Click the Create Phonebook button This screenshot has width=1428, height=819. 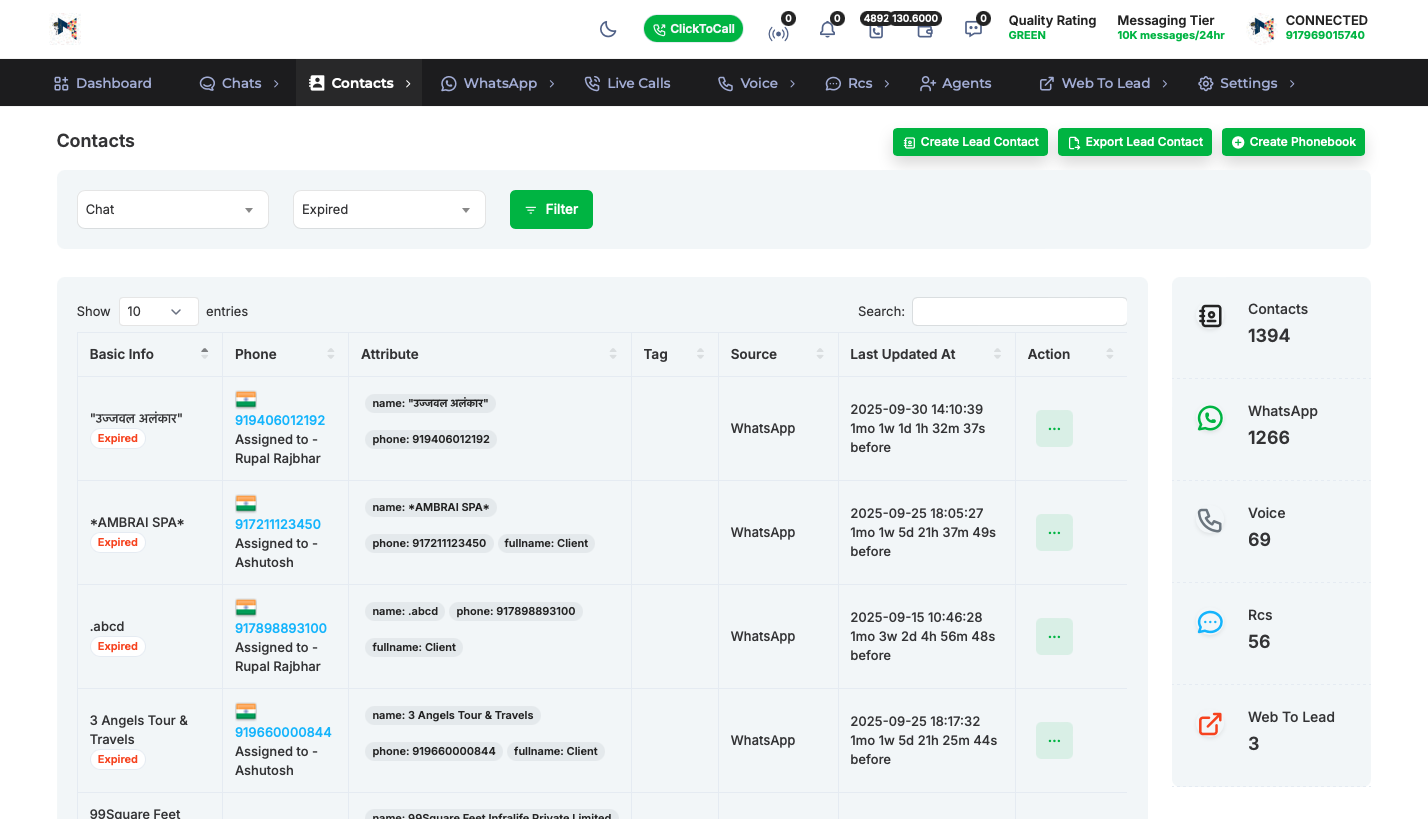tap(1293, 141)
